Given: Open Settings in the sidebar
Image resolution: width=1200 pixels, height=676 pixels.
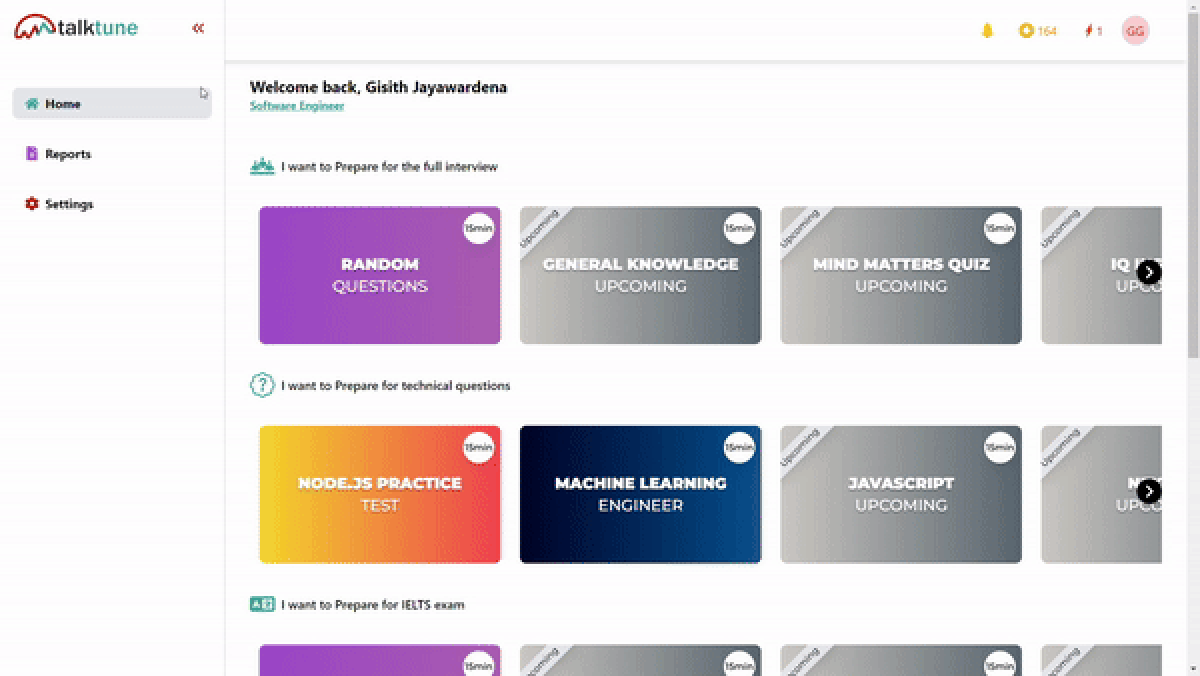Looking at the screenshot, I should tap(68, 204).
